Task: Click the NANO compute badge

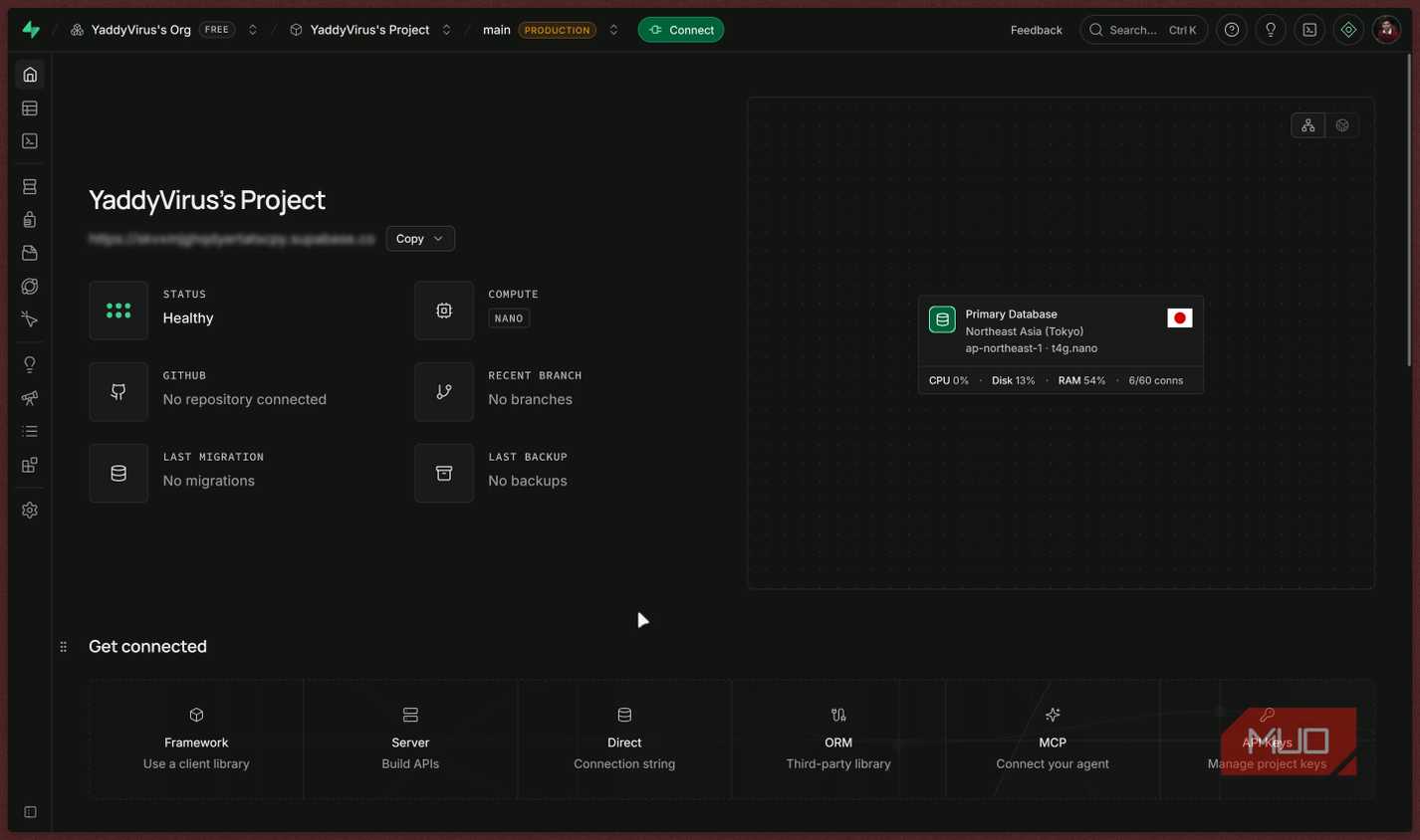Action: [x=509, y=318]
